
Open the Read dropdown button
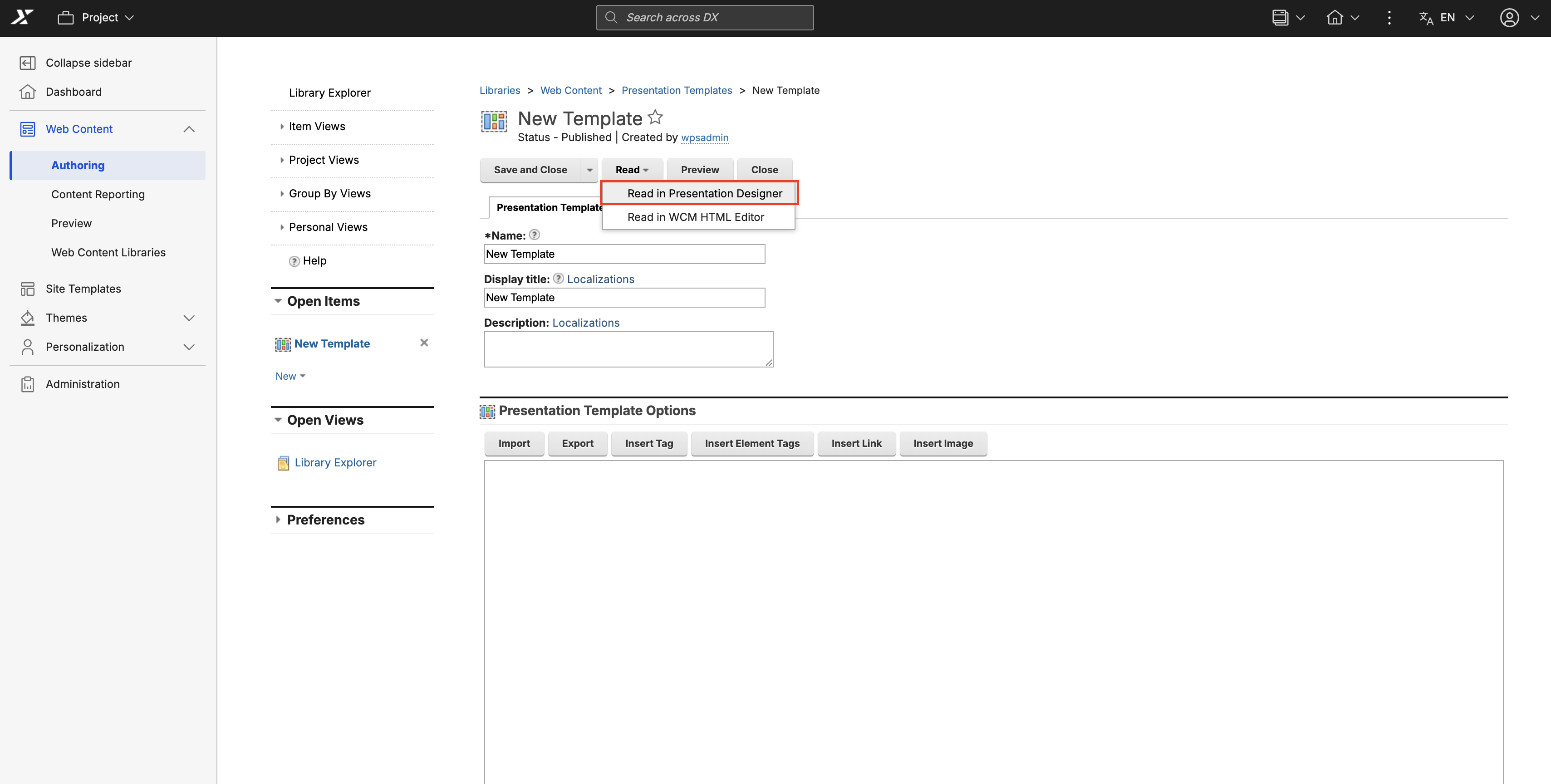coord(632,170)
